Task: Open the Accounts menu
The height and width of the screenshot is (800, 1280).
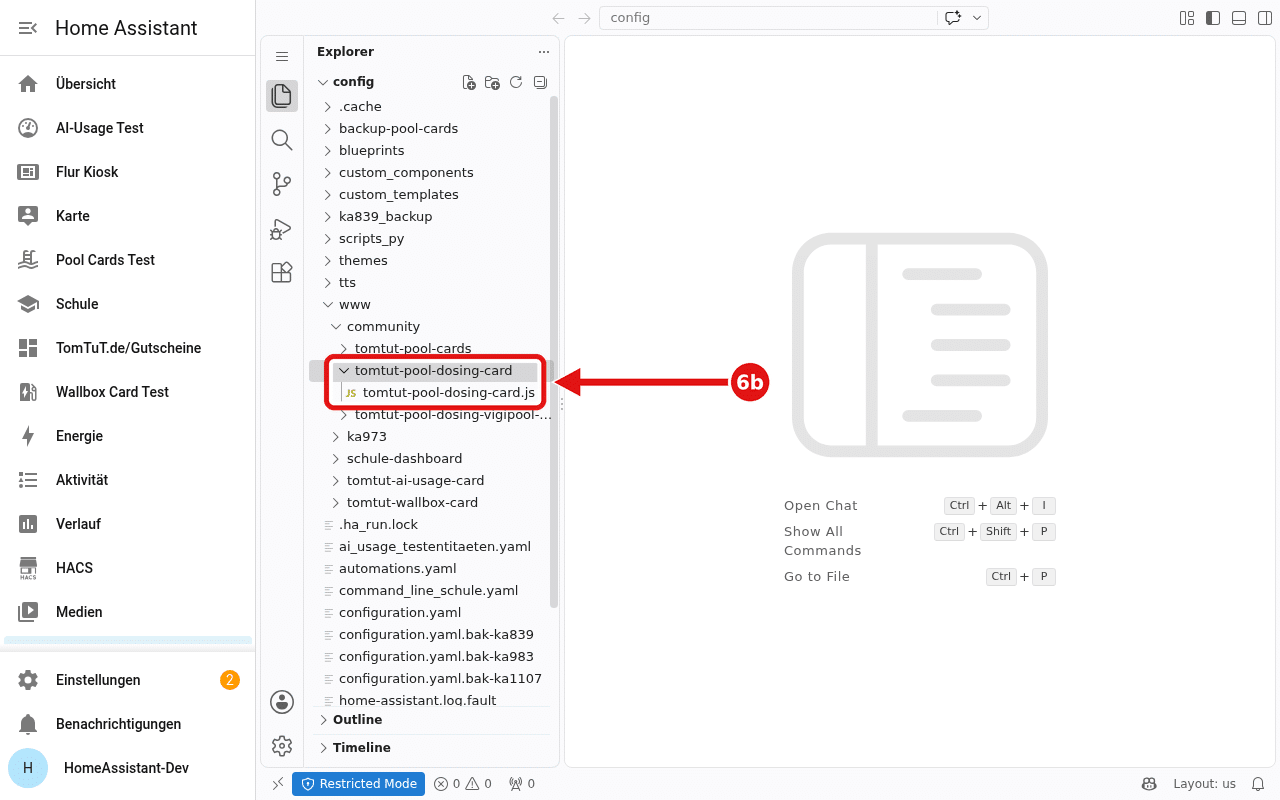Action: pyautogui.click(x=282, y=702)
